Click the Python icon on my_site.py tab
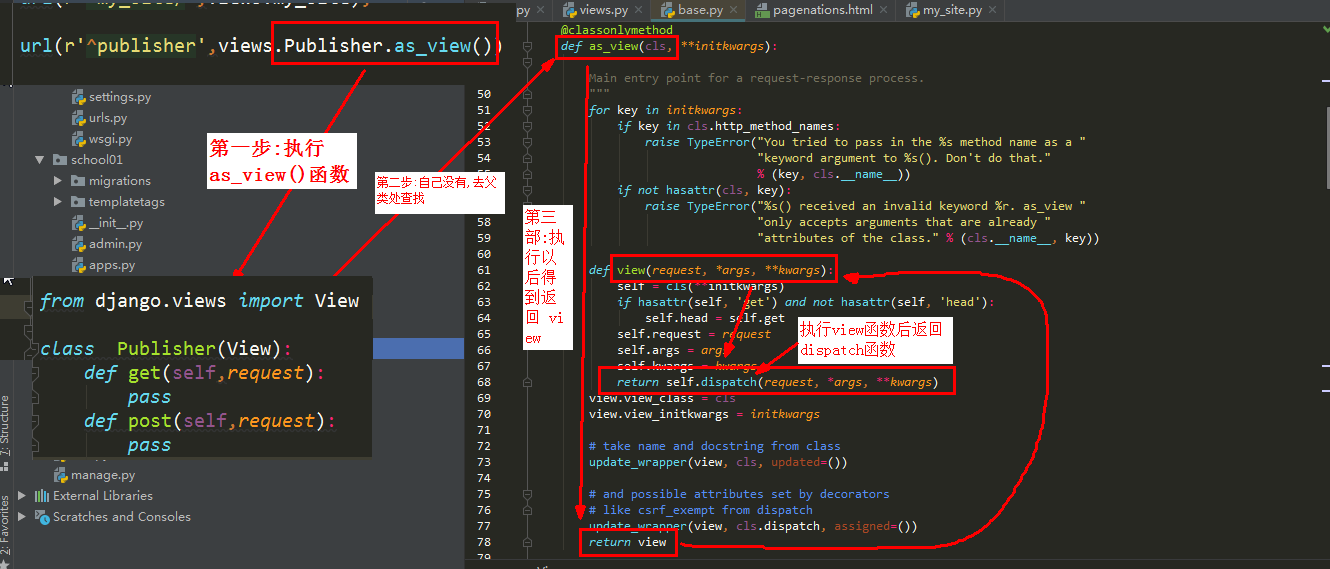The width and height of the screenshot is (1330, 569). 912,10
